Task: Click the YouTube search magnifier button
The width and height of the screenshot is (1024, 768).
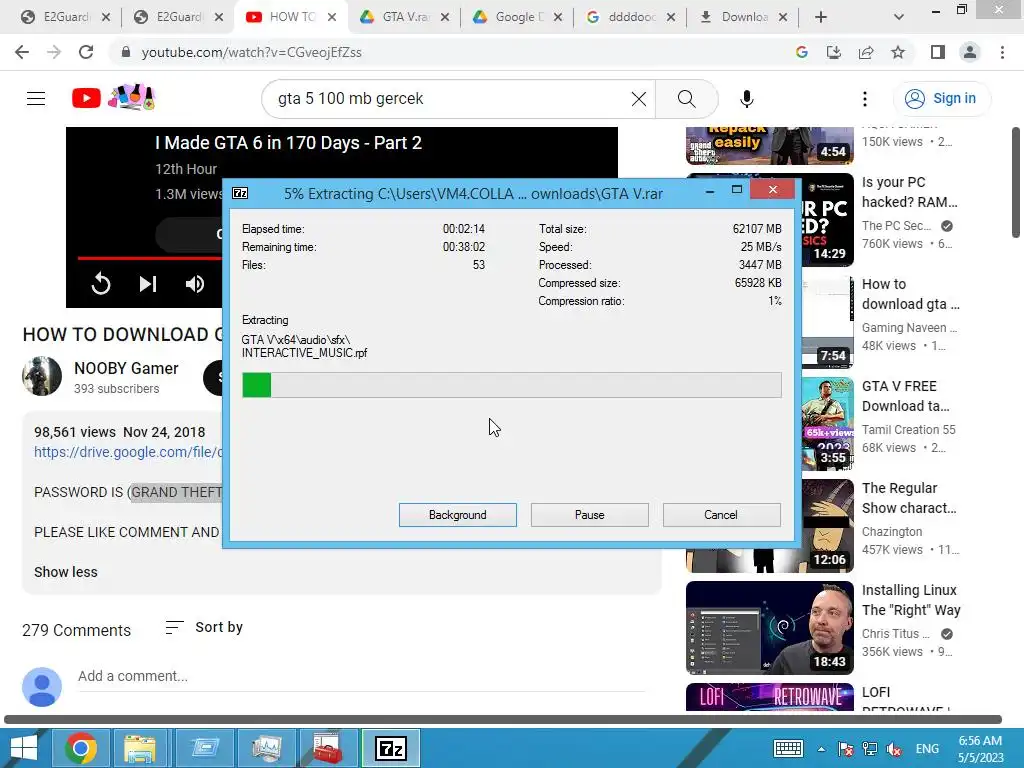Action: click(686, 99)
